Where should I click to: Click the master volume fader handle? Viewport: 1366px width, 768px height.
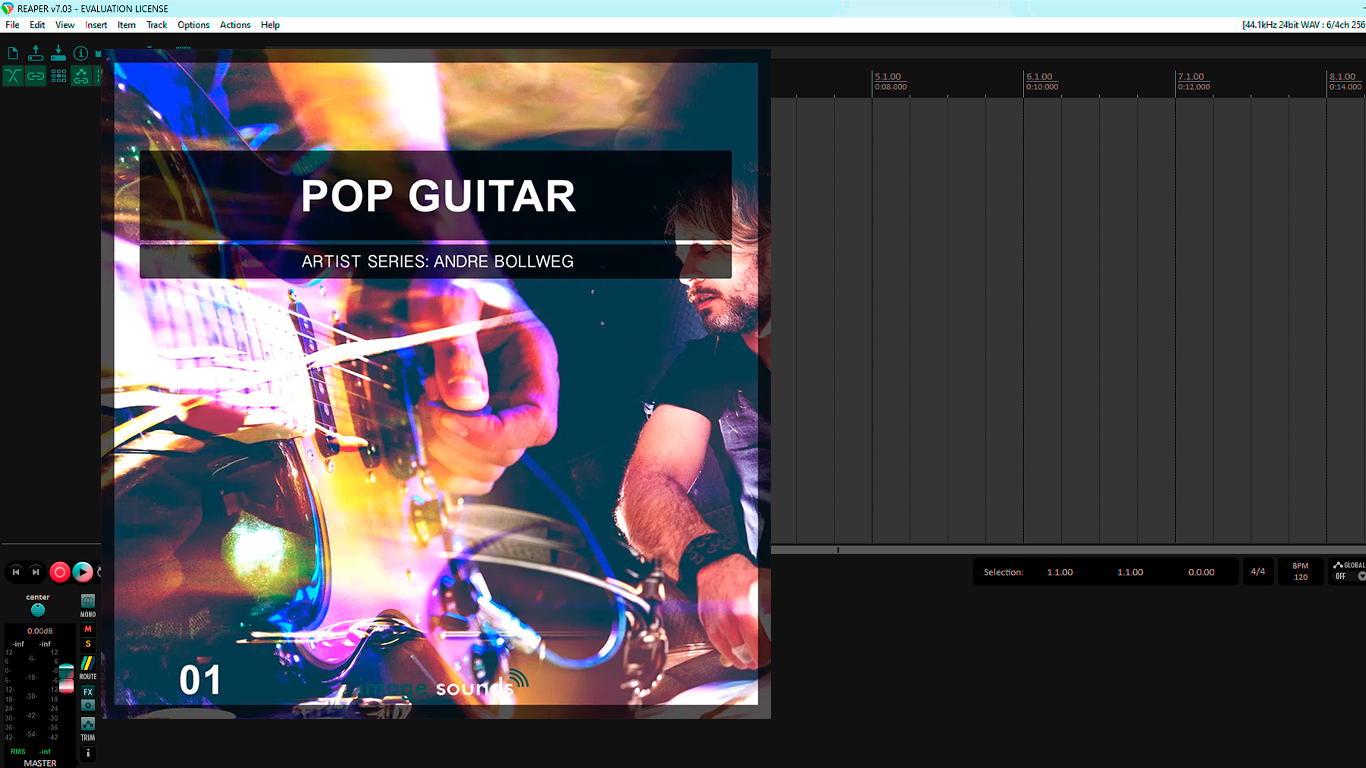66,679
